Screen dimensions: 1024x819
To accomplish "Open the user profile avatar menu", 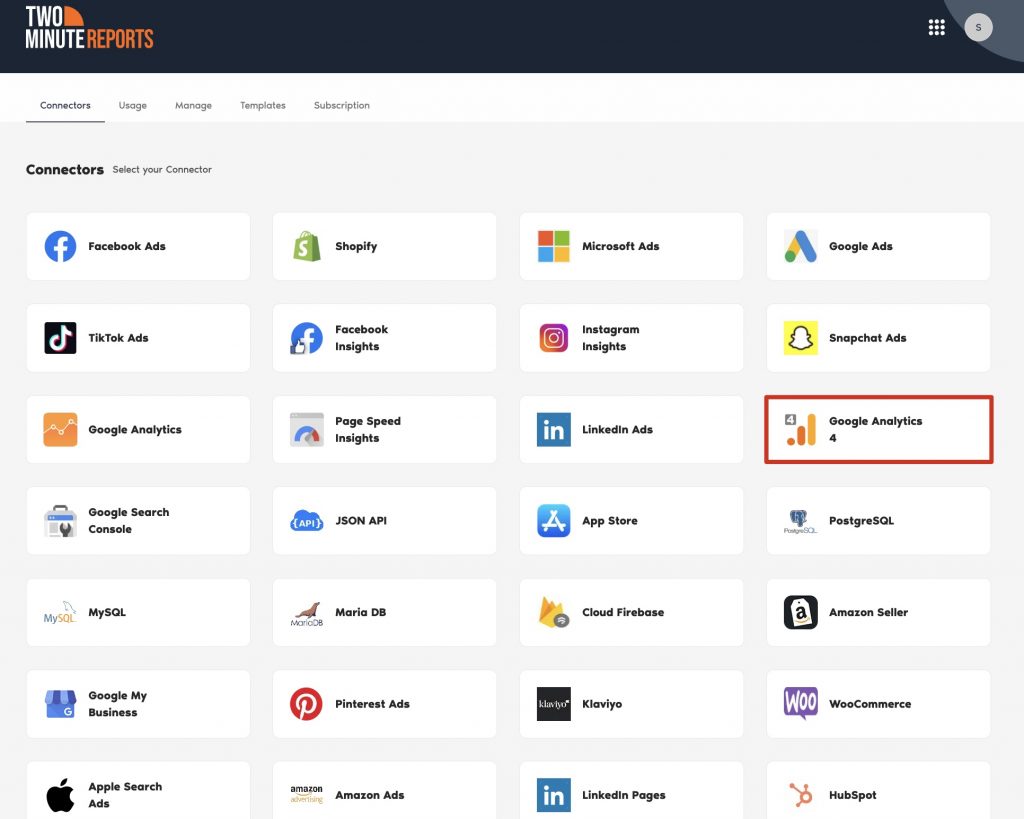I will pyautogui.click(x=978, y=28).
